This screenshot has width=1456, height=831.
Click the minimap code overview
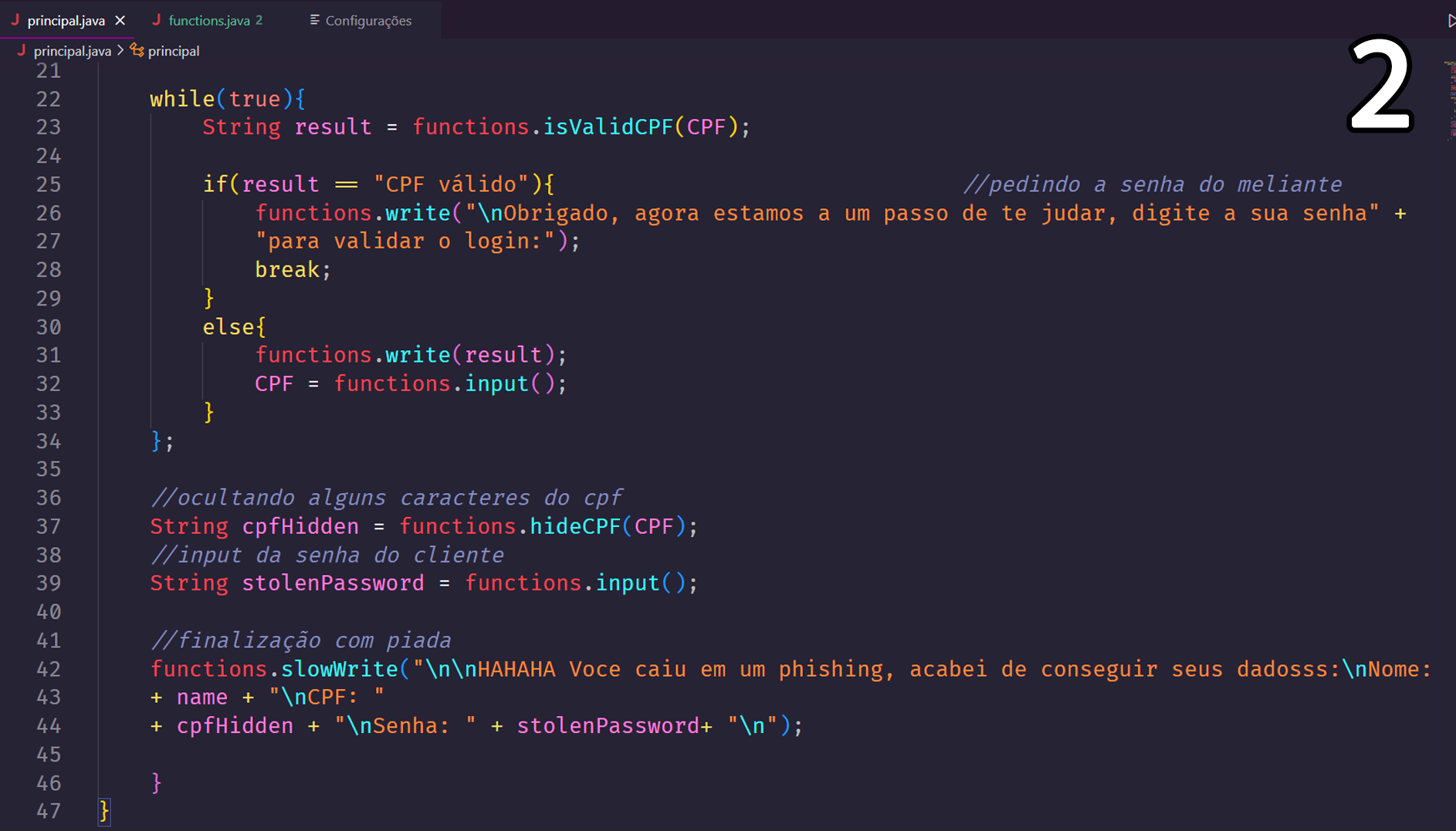(1450, 100)
